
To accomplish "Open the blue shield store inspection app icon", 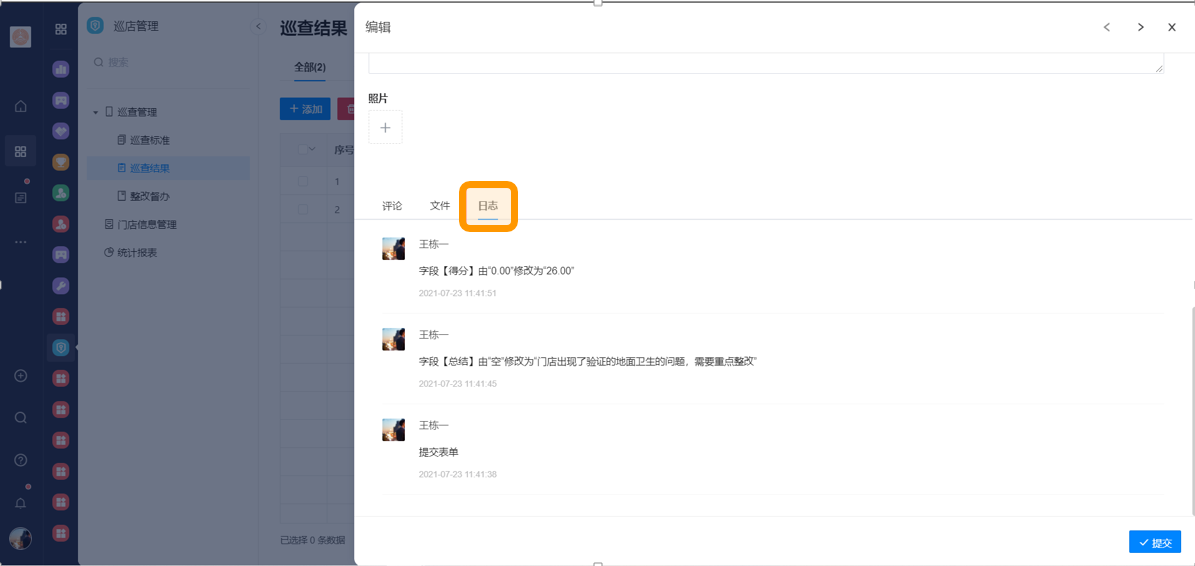I will (x=61, y=347).
